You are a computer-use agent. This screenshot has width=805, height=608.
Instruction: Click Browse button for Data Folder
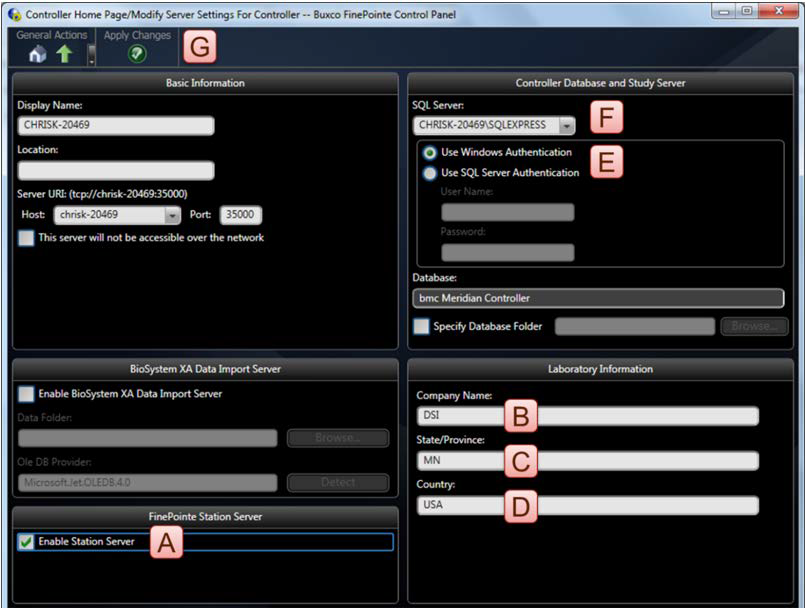[338, 438]
